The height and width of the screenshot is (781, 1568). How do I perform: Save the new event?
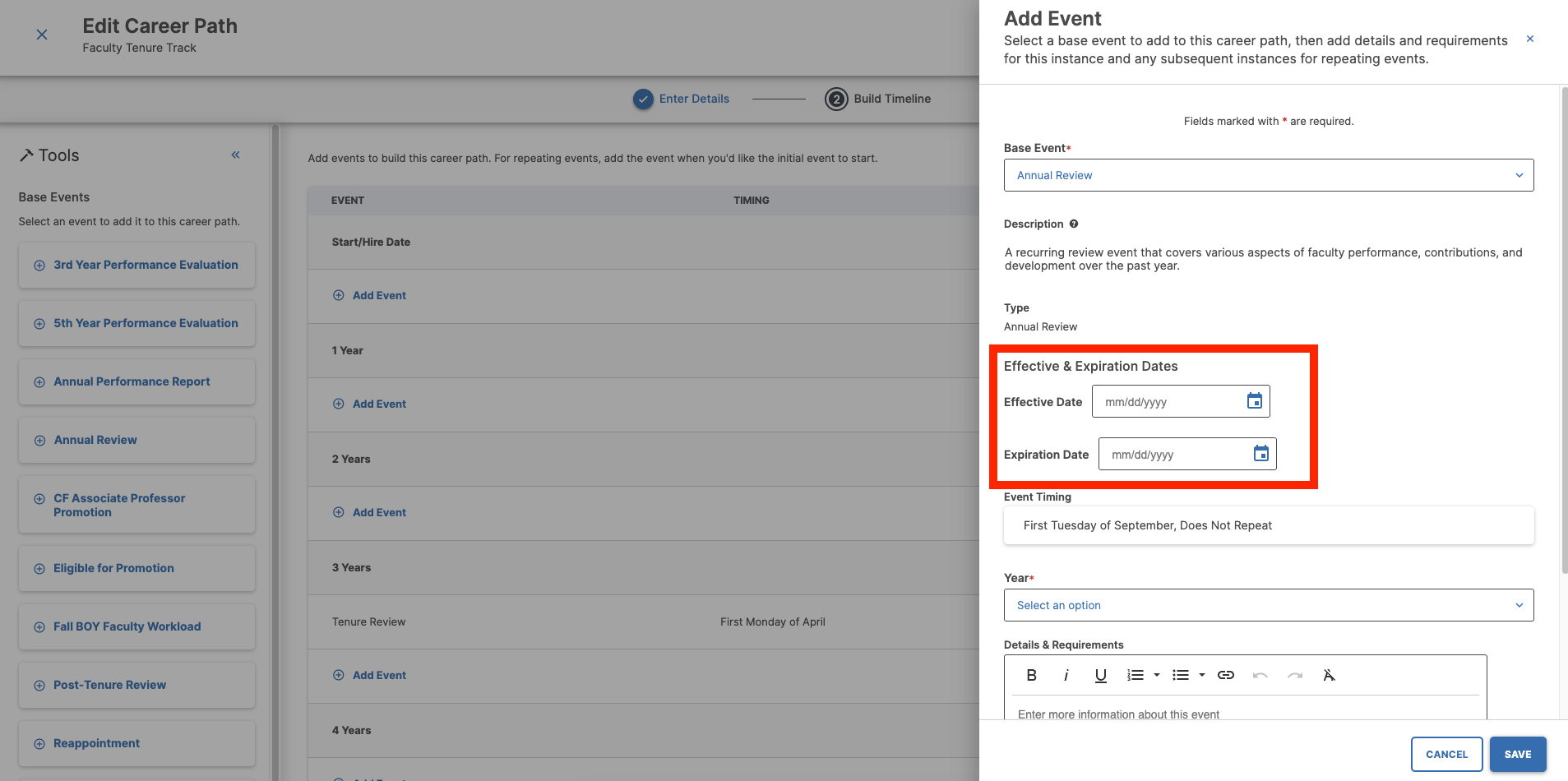1518,754
